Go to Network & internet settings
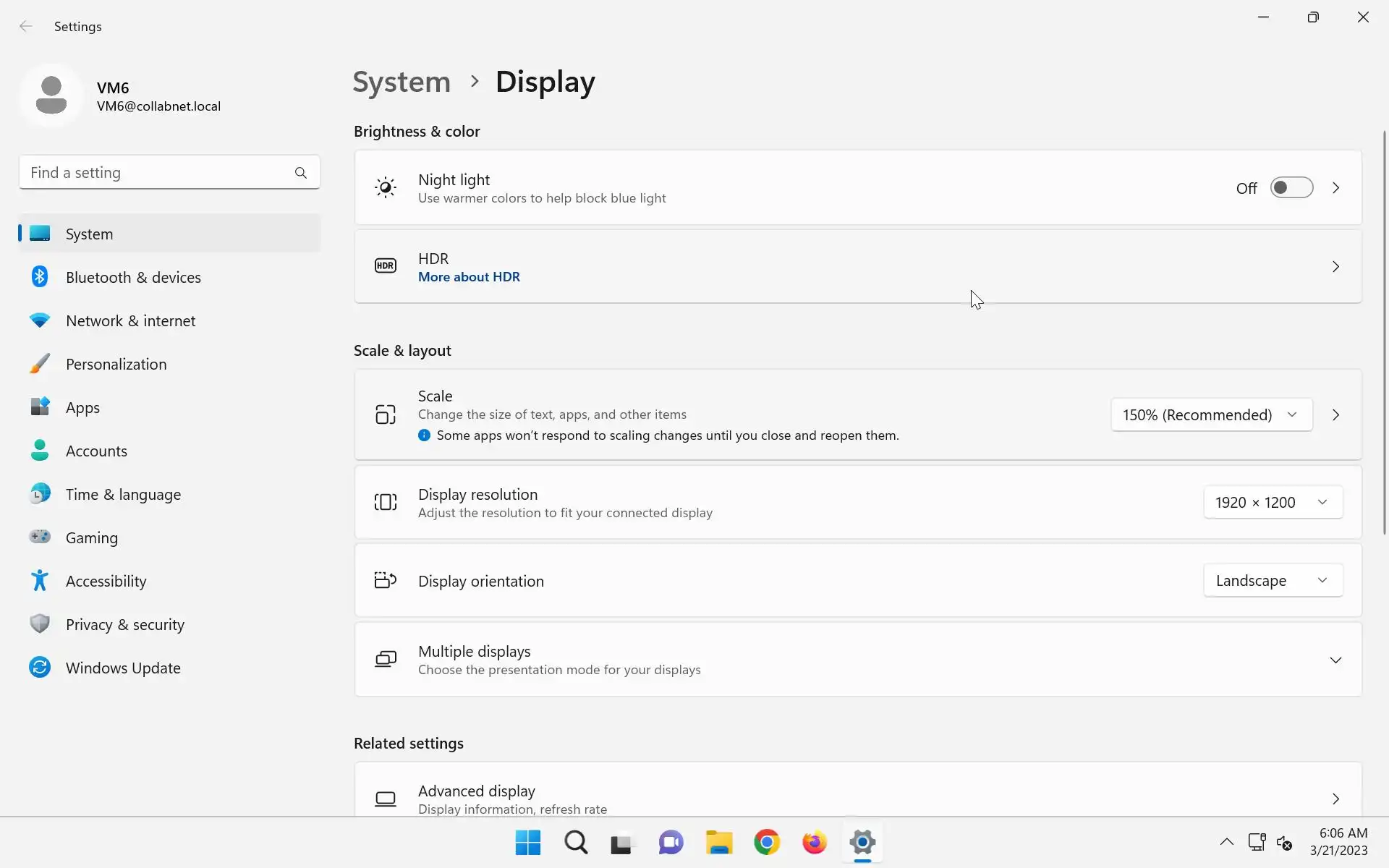 click(x=130, y=321)
